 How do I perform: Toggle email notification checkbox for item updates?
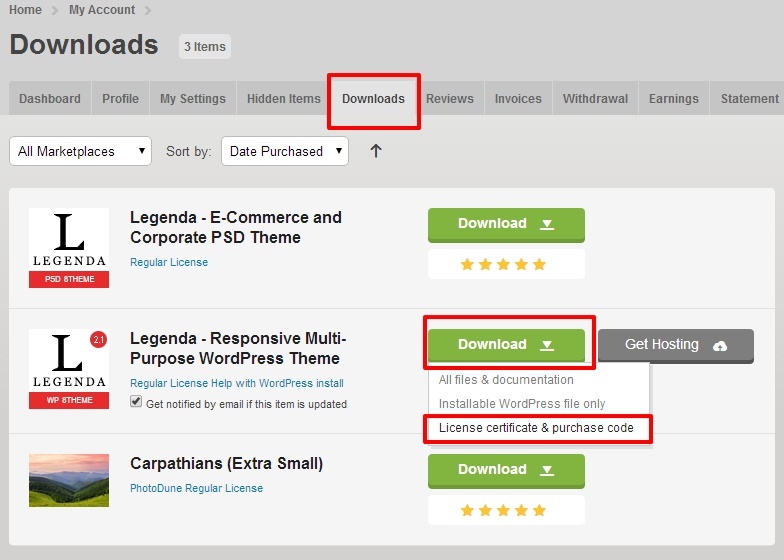pyautogui.click(x=136, y=402)
